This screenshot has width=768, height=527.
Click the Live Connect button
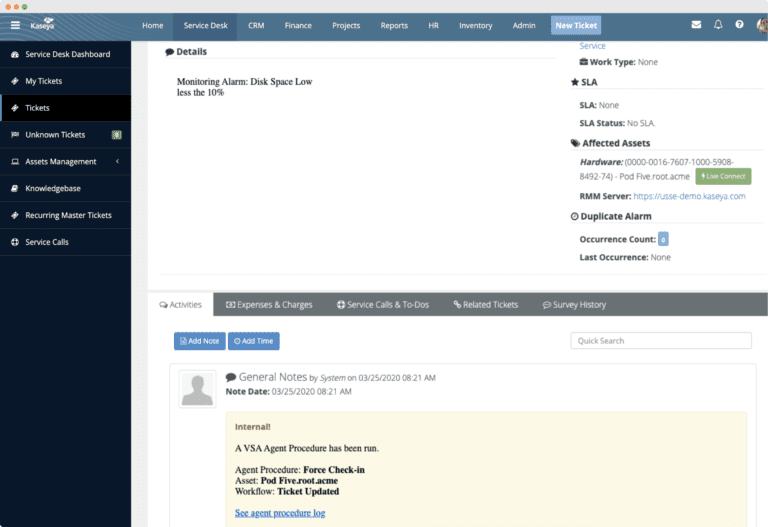[x=723, y=176]
